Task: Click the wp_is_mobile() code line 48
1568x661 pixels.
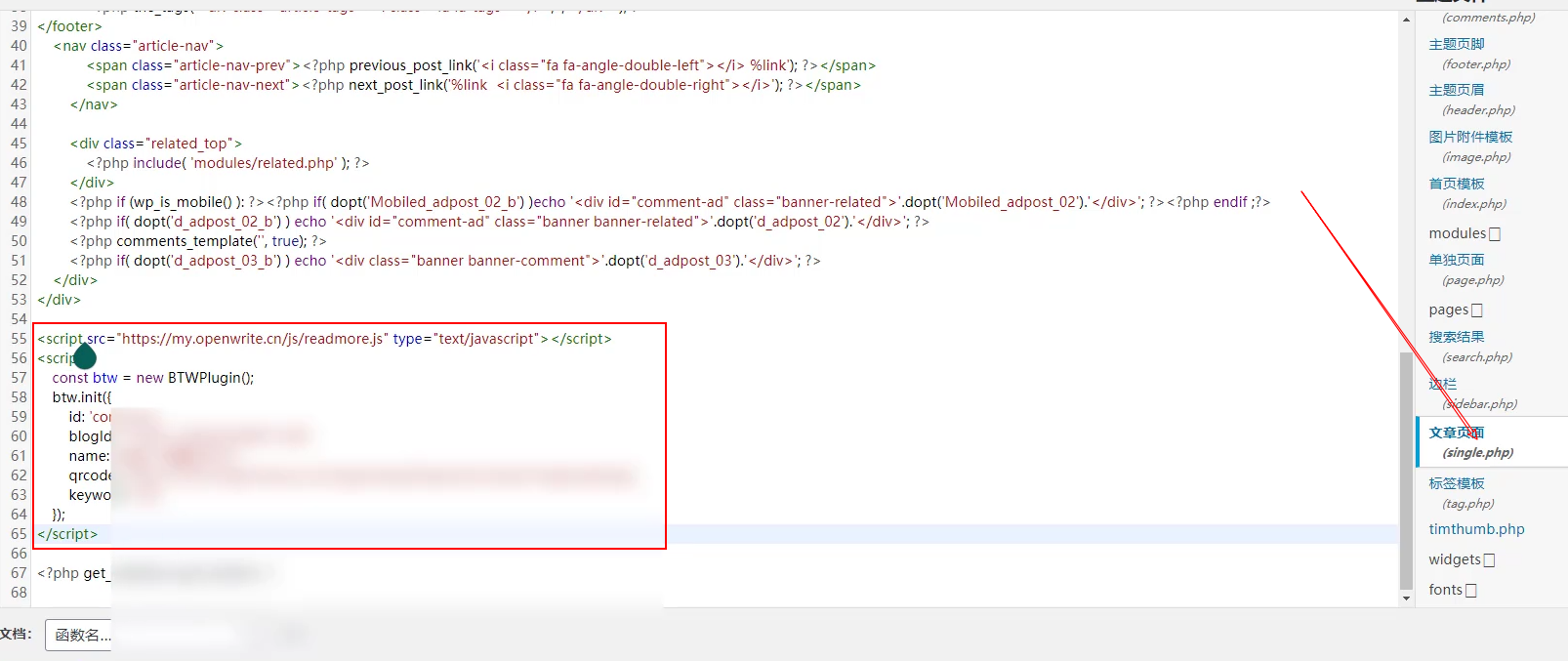Action: (x=670, y=202)
